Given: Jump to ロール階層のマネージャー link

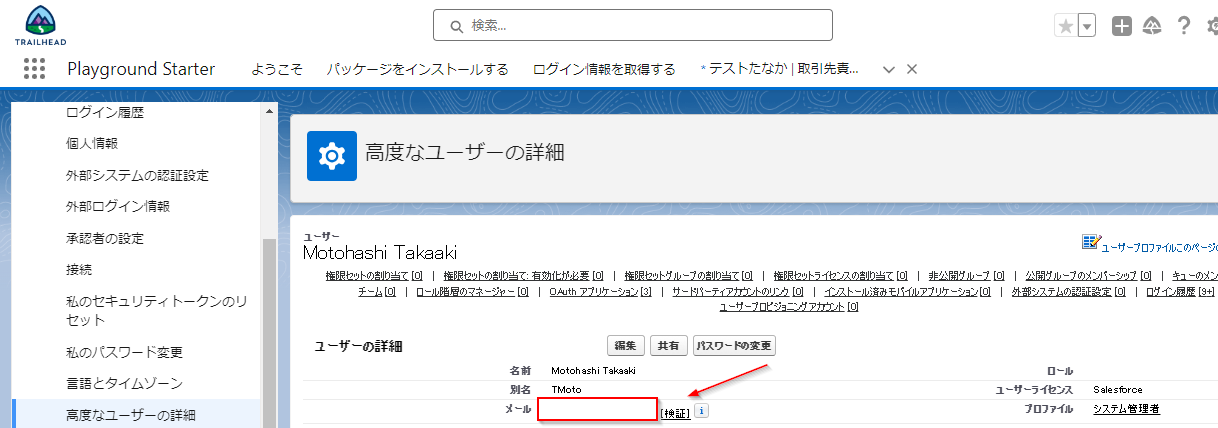Looking at the screenshot, I should 472,292.
